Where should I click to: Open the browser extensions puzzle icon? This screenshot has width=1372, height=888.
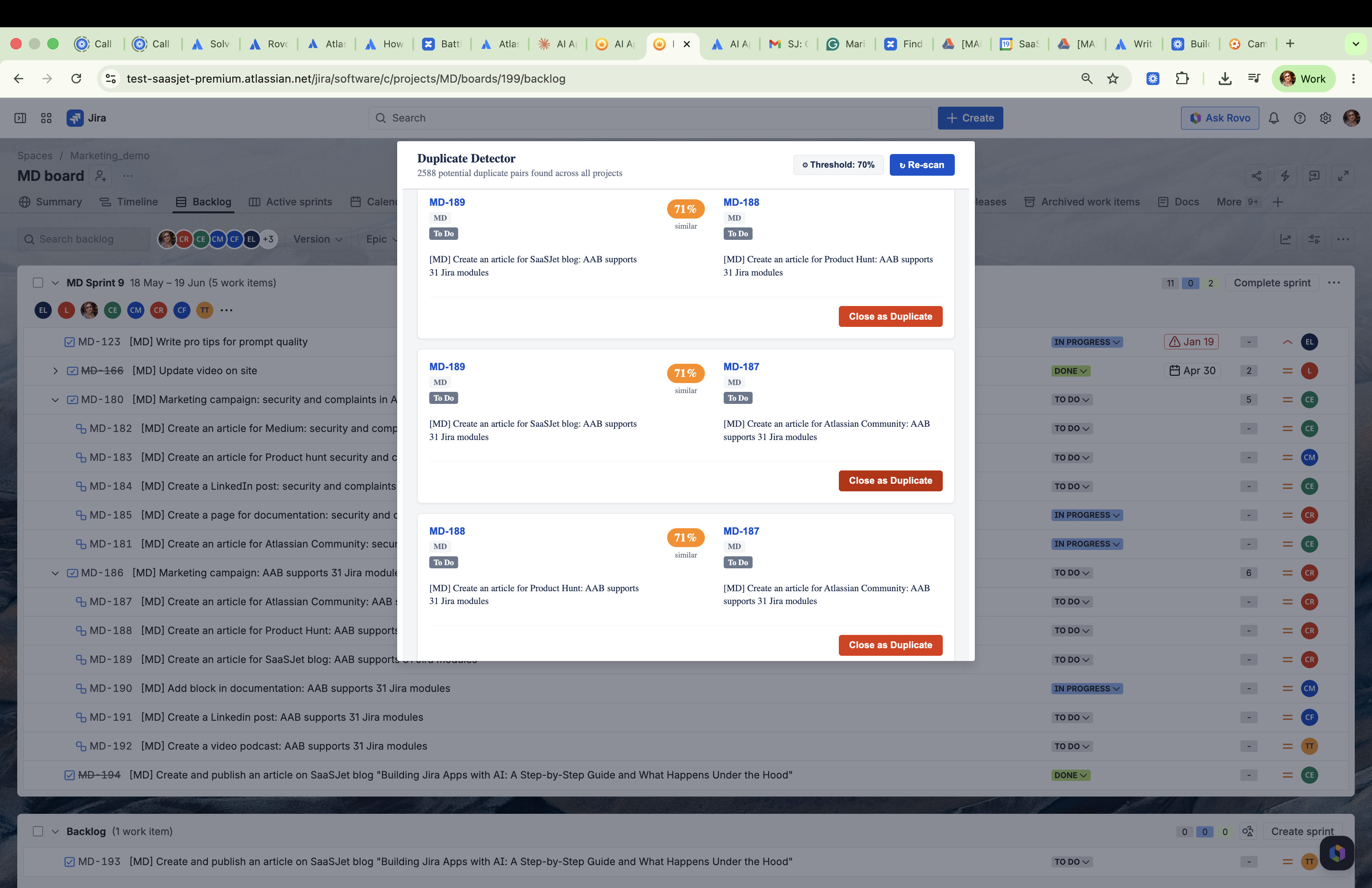pos(1182,78)
